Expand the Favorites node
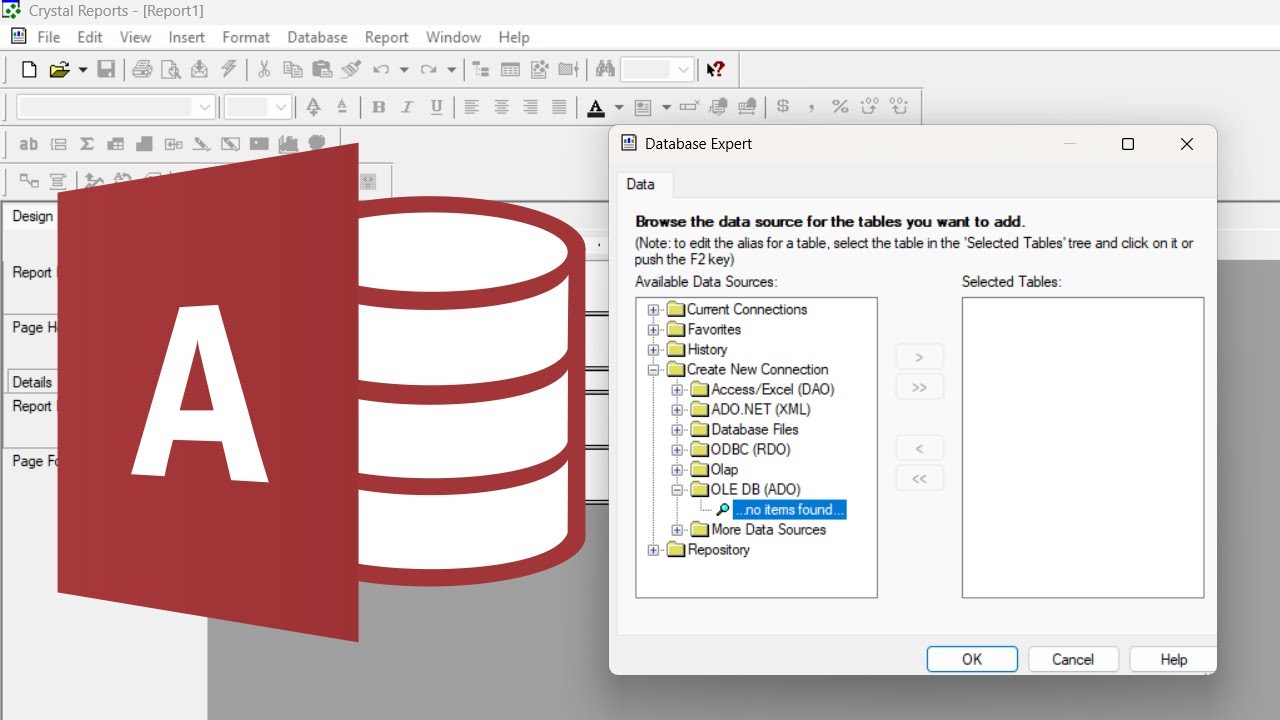This screenshot has width=1280, height=720. pyautogui.click(x=654, y=330)
